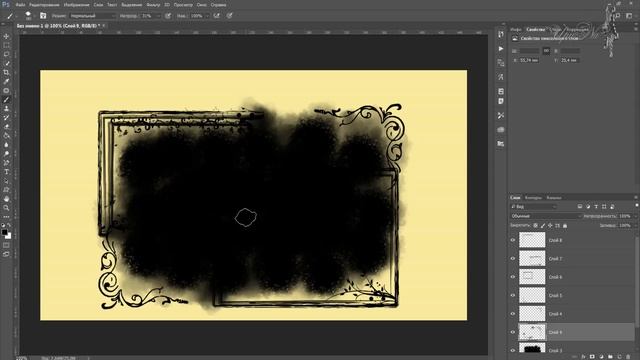Open brush mode dropdown Нормальный

point(93,16)
